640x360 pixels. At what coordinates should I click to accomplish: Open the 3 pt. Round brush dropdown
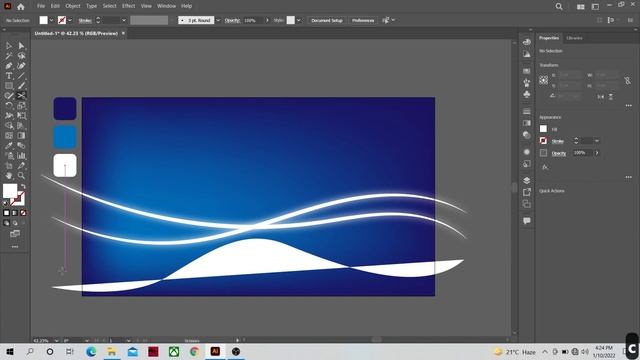[218, 20]
